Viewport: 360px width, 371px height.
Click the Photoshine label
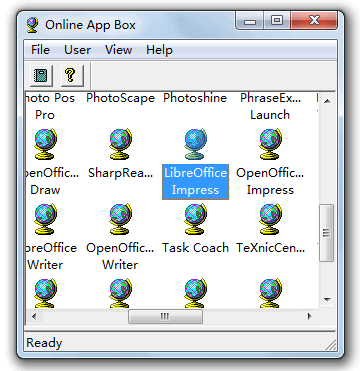pos(195,98)
